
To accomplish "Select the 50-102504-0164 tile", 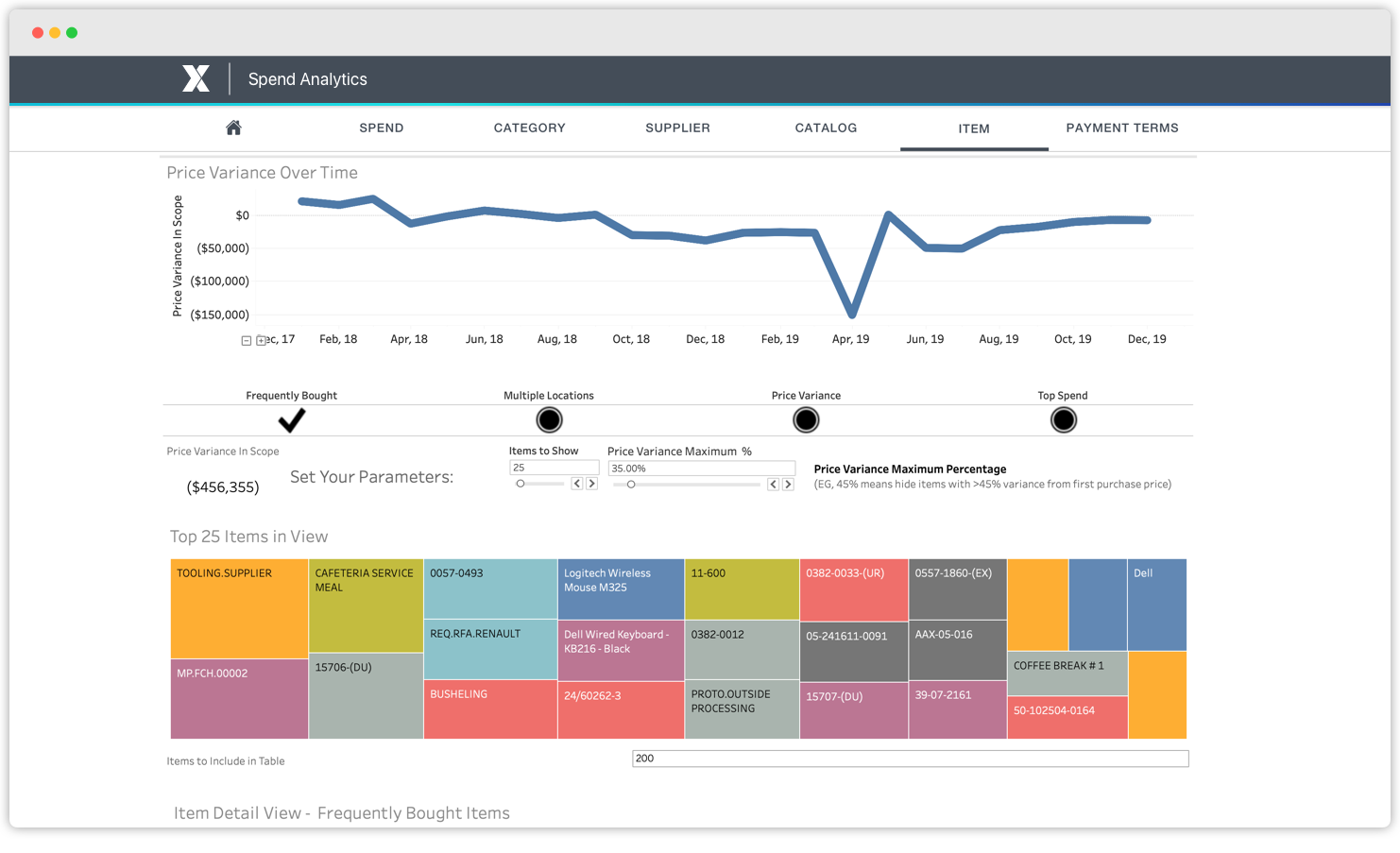I will click(x=1067, y=717).
